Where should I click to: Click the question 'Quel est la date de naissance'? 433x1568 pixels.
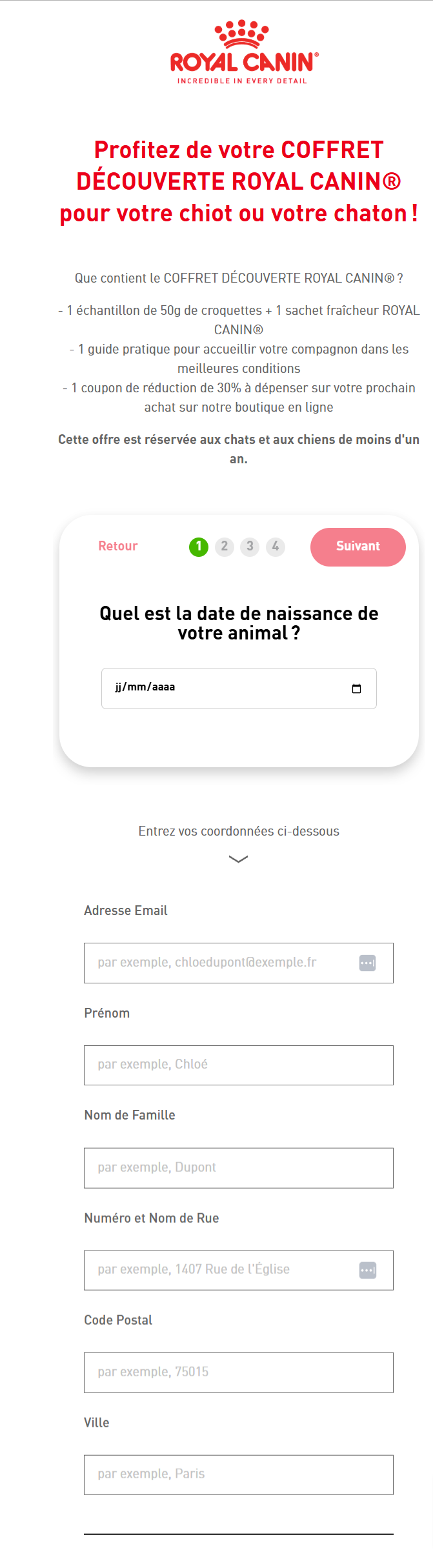[238, 621]
